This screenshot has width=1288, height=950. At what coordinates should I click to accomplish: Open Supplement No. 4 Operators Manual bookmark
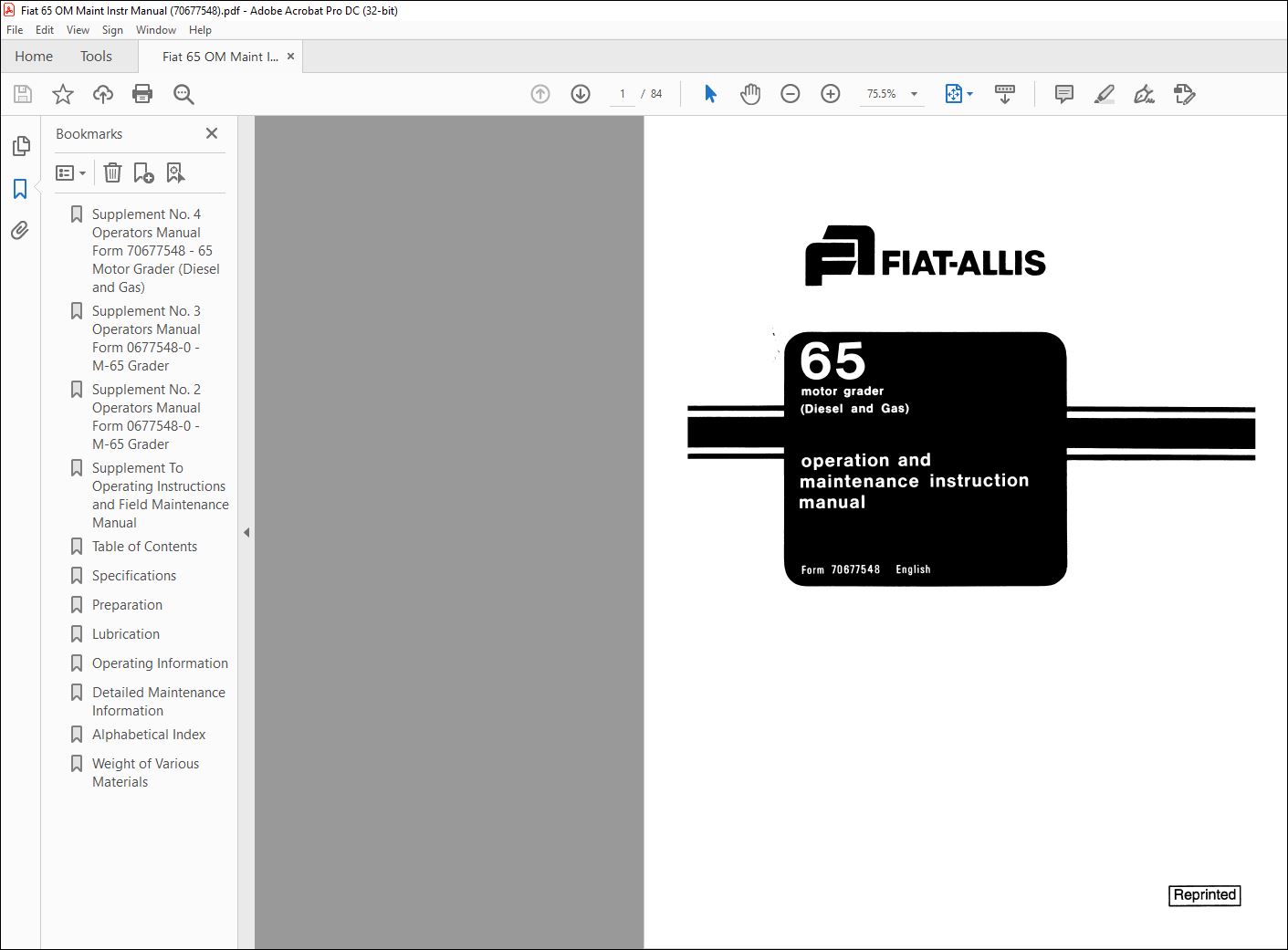(156, 251)
